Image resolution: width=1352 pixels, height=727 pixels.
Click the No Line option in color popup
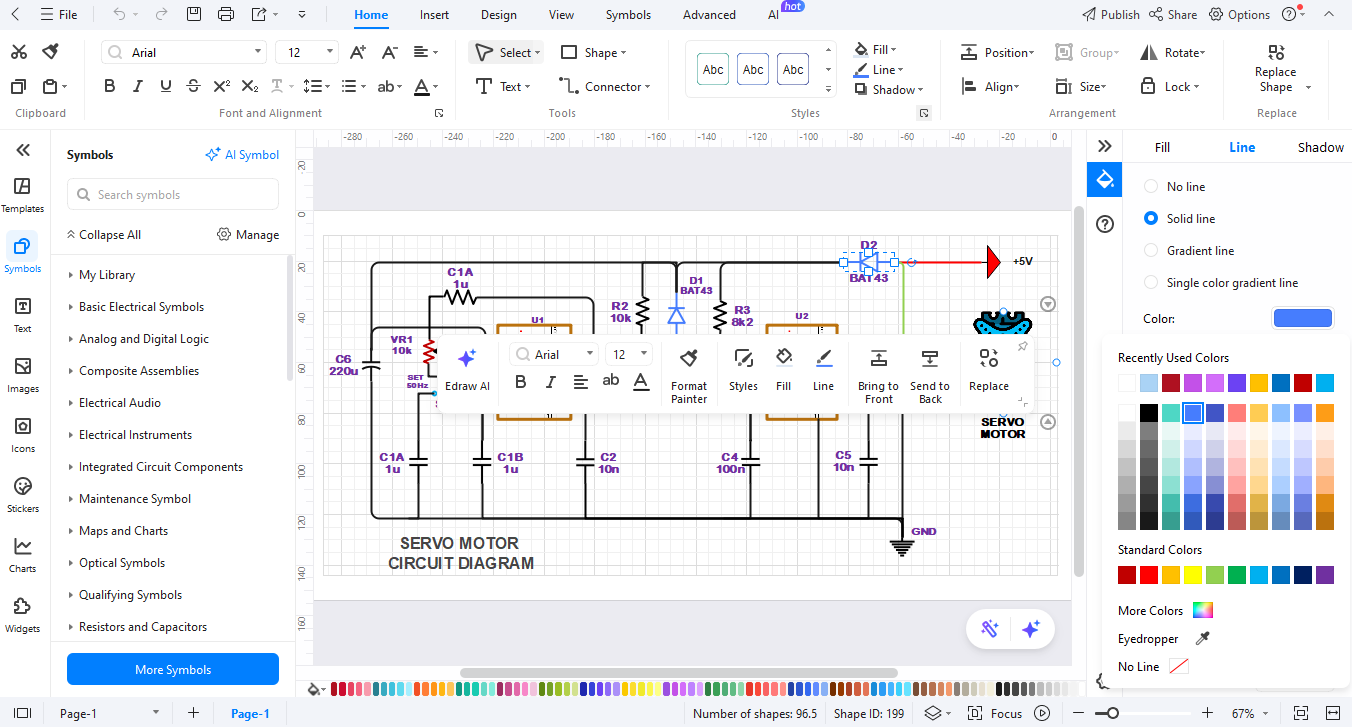pos(1153,666)
